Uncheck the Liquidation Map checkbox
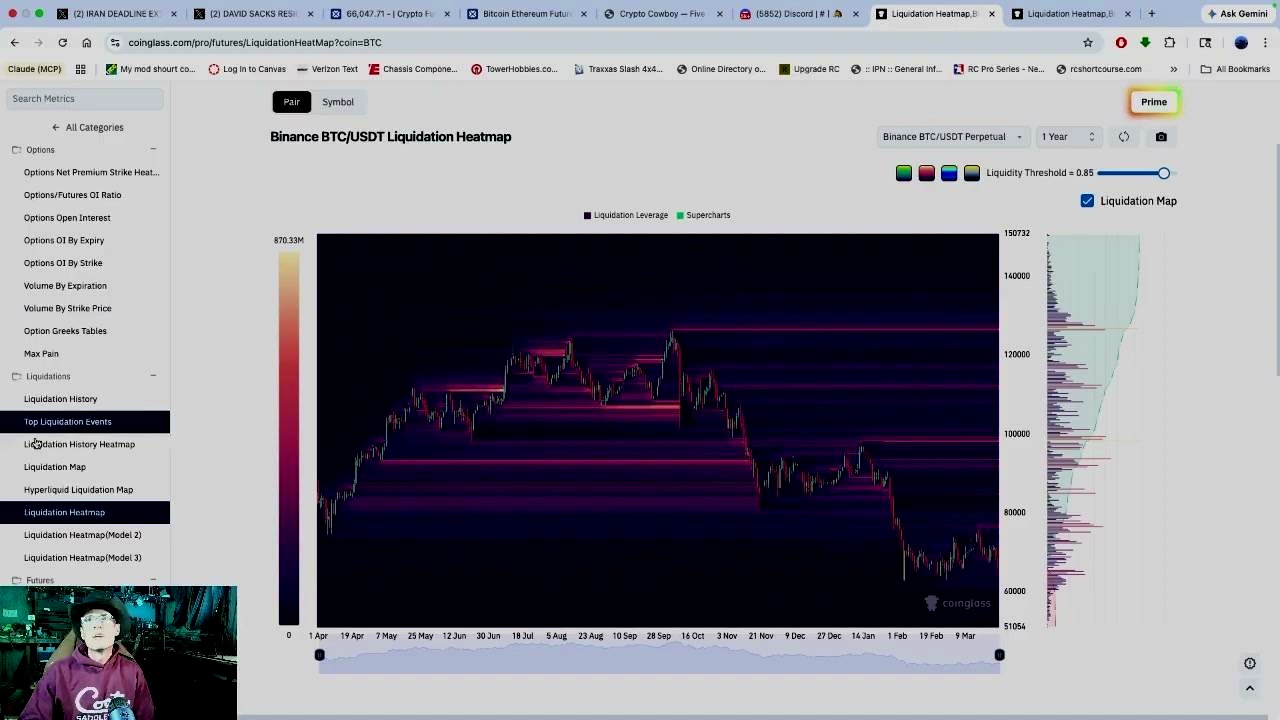 pyautogui.click(x=1087, y=201)
